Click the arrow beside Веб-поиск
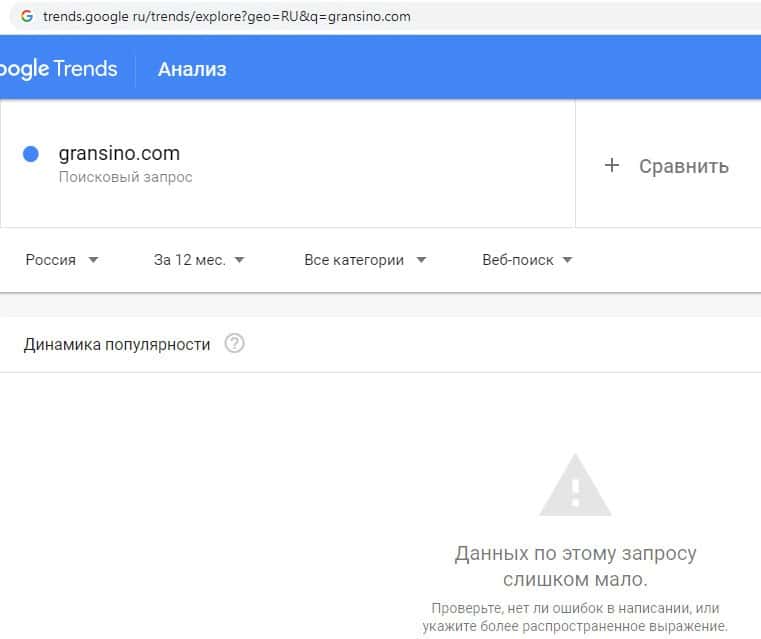761x639 pixels. pyautogui.click(x=567, y=260)
